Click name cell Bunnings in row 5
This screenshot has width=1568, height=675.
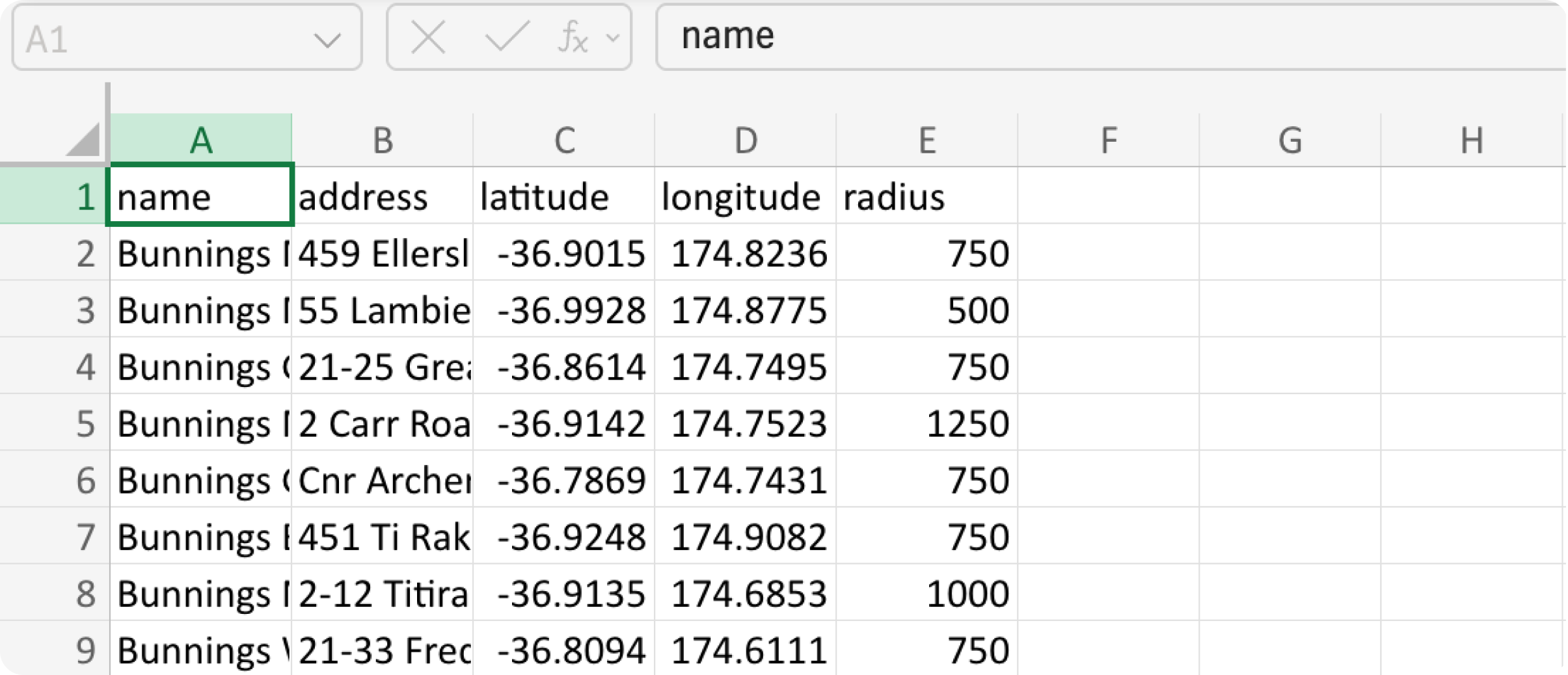(x=201, y=423)
